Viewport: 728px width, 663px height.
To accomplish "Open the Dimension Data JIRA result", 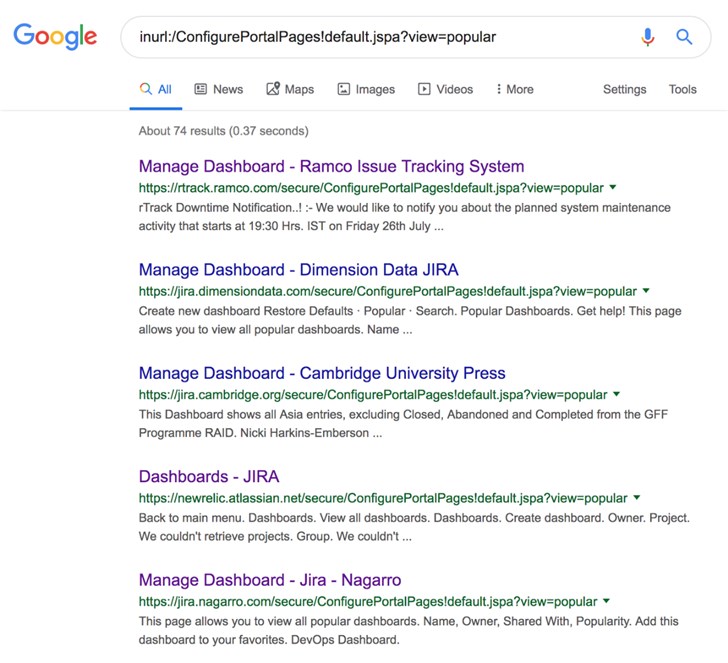I will tap(298, 270).
